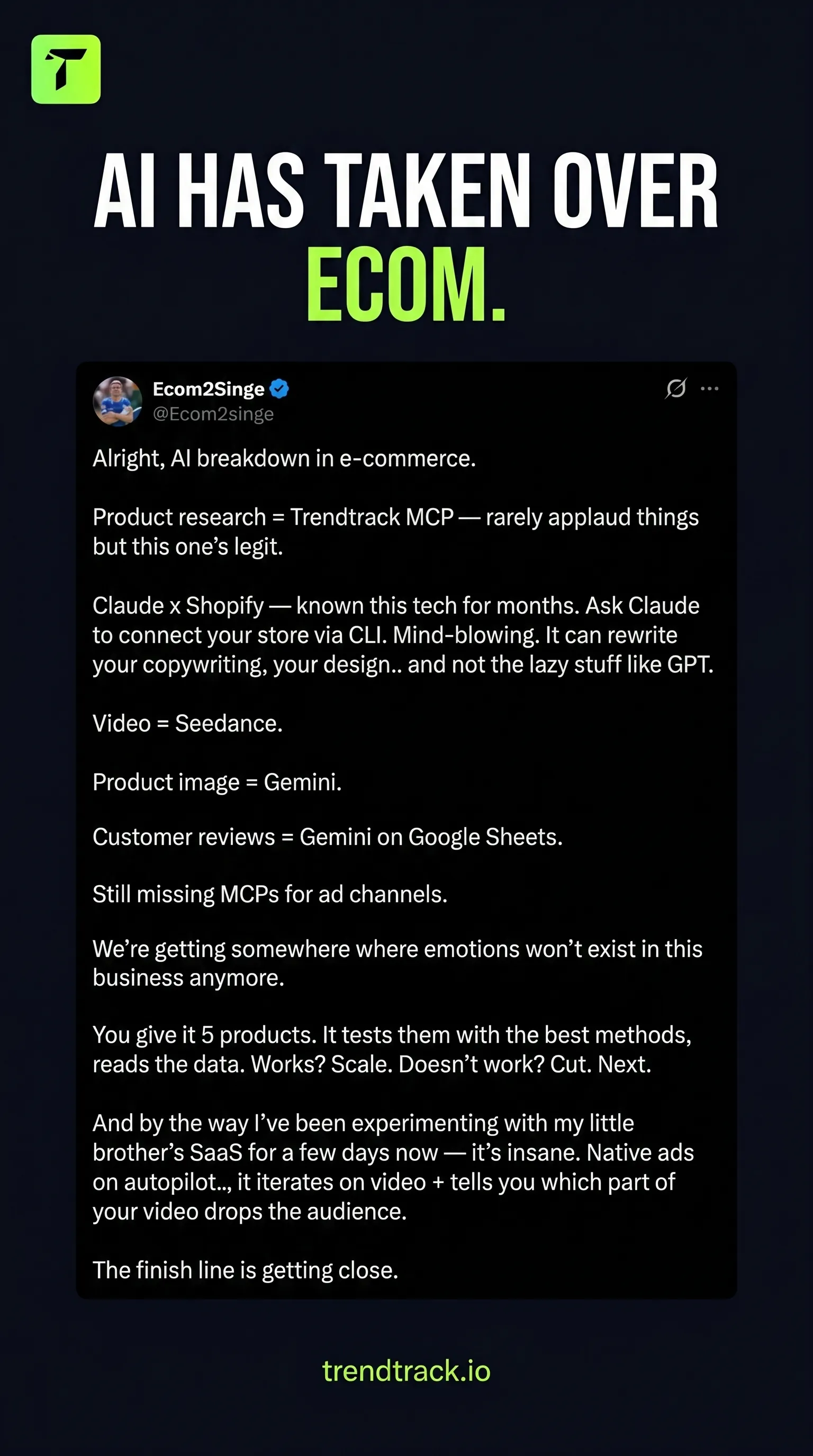Click the 'Video = Seedance' line
The image size is (813, 1456).
coord(188,723)
